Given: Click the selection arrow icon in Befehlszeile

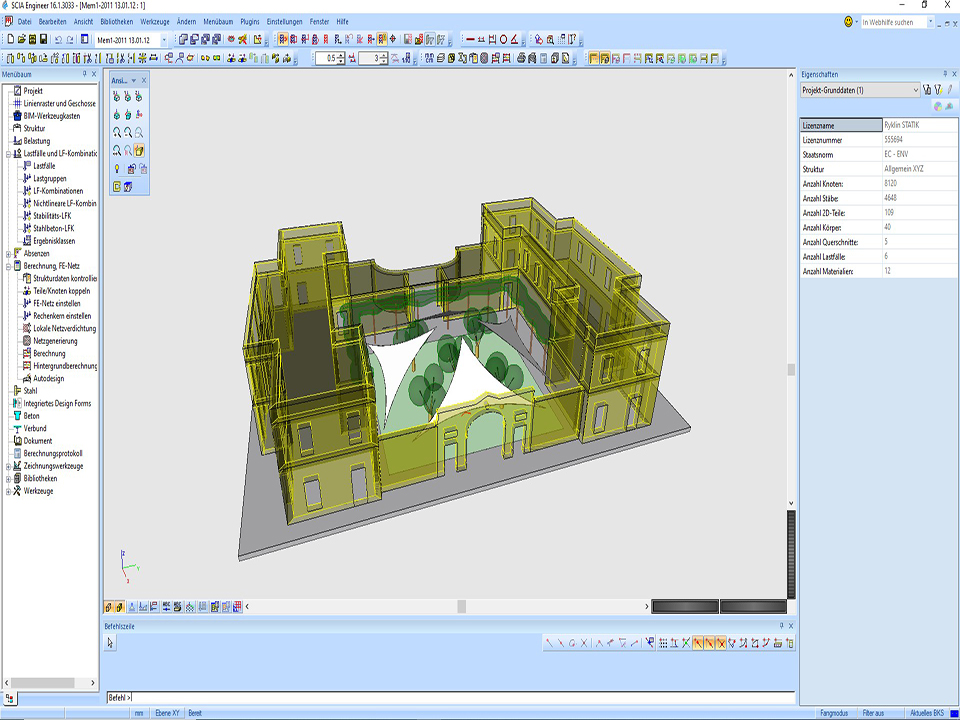Looking at the screenshot, I should pos(111,643).
